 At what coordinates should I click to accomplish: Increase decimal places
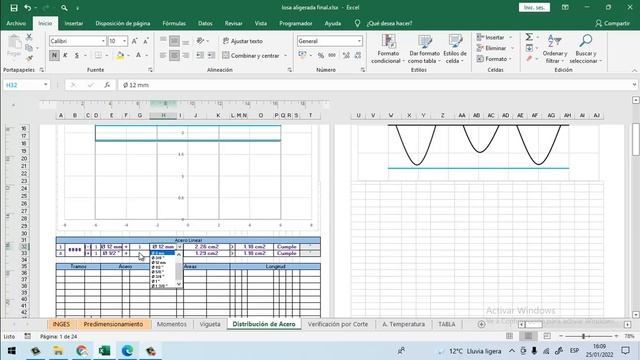(346, 55)
